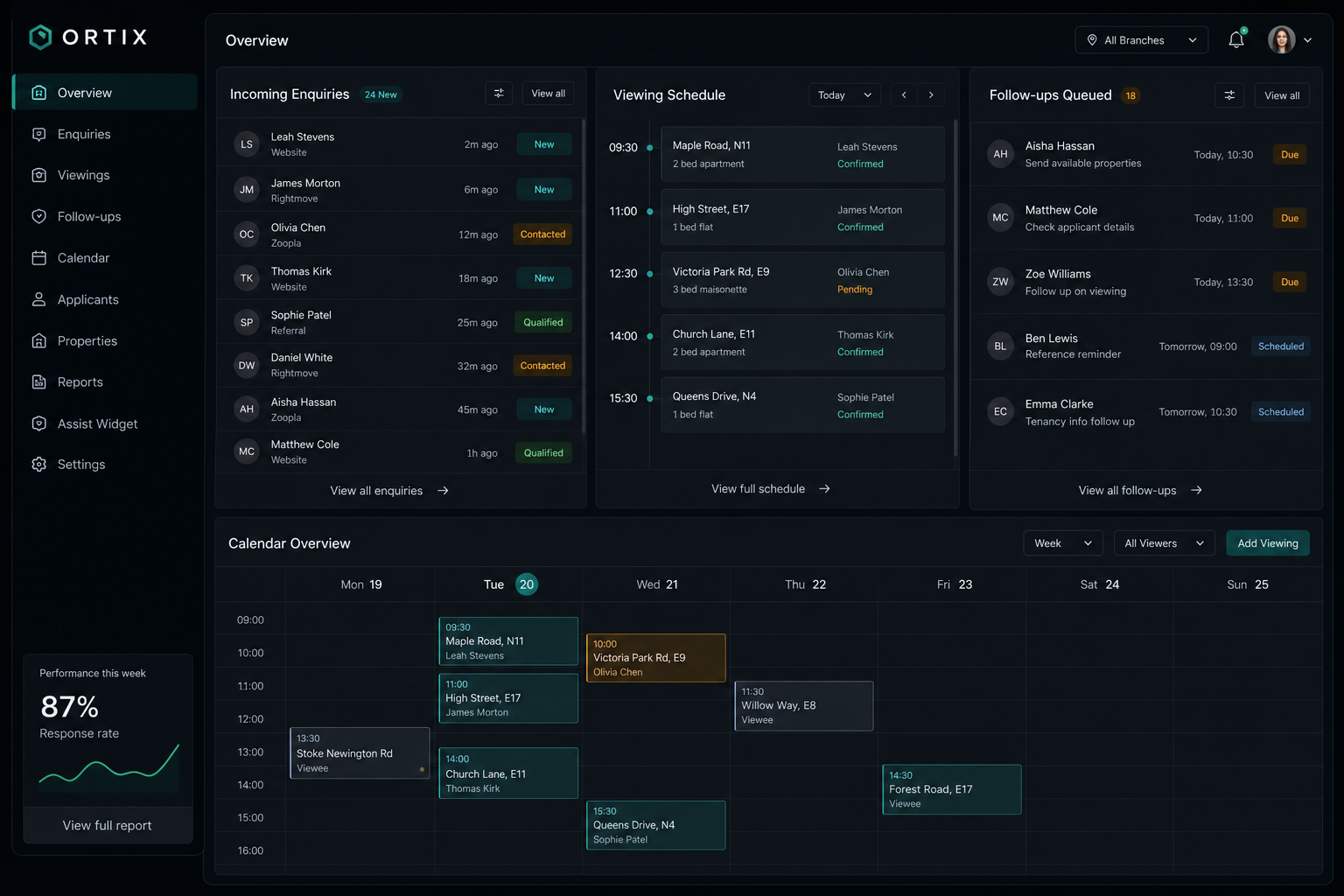Click View all follow-ups link
Image resolution: width=1344 pixels, height=896 pixels.
[x=1140, y=491]
